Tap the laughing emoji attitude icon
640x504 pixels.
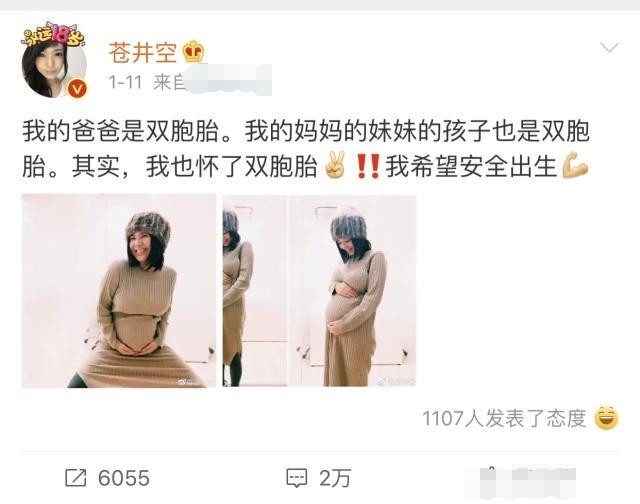(607, 418)
